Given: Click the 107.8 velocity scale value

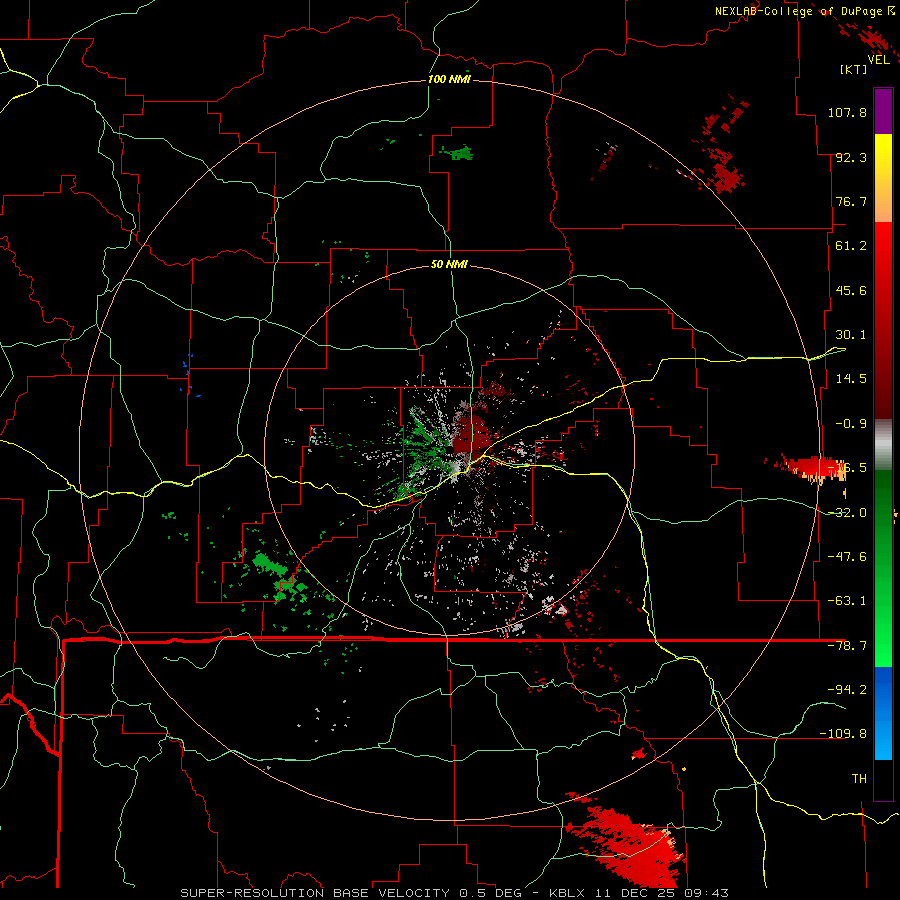Looking at the screenshot, I should pyautogui.click(x=847, y=112).
